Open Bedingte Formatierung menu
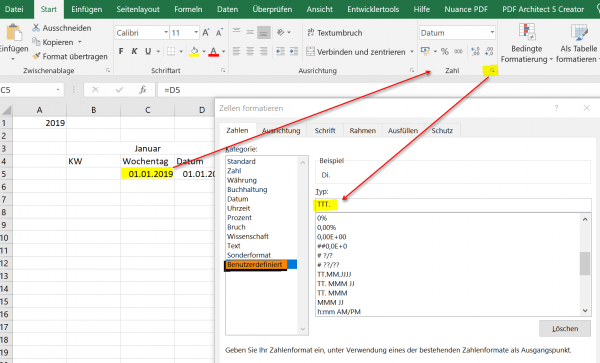600x363 pixels. coord(527,43)
